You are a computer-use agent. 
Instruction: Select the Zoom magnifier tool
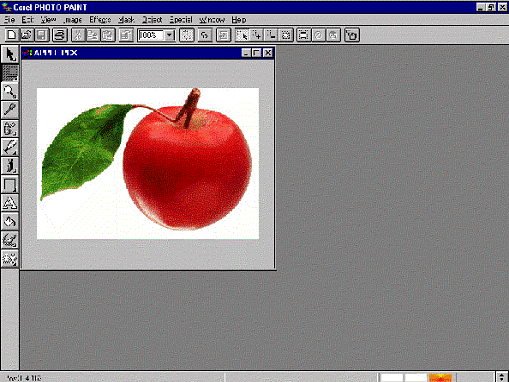point(10,91)
